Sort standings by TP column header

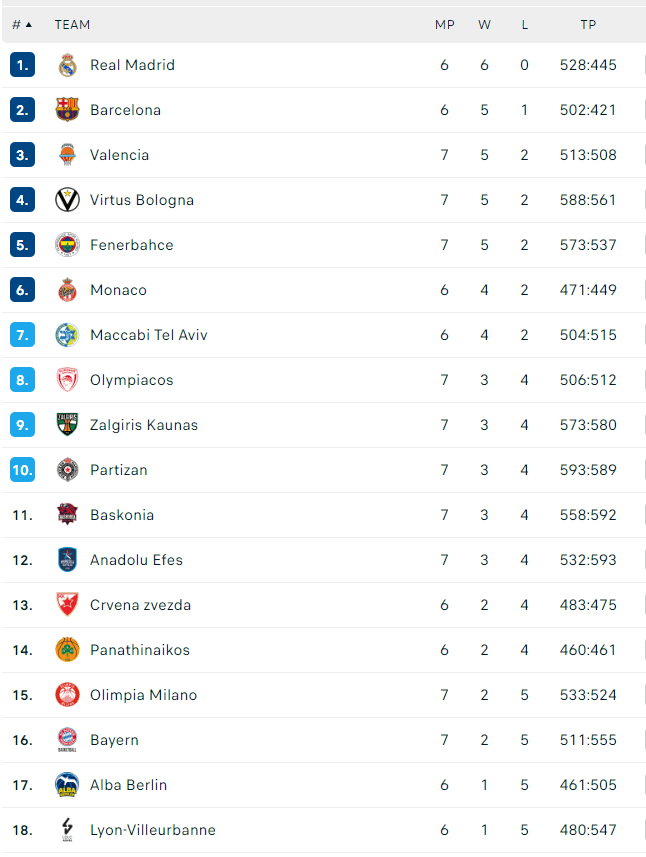click(x=588, y=24)
